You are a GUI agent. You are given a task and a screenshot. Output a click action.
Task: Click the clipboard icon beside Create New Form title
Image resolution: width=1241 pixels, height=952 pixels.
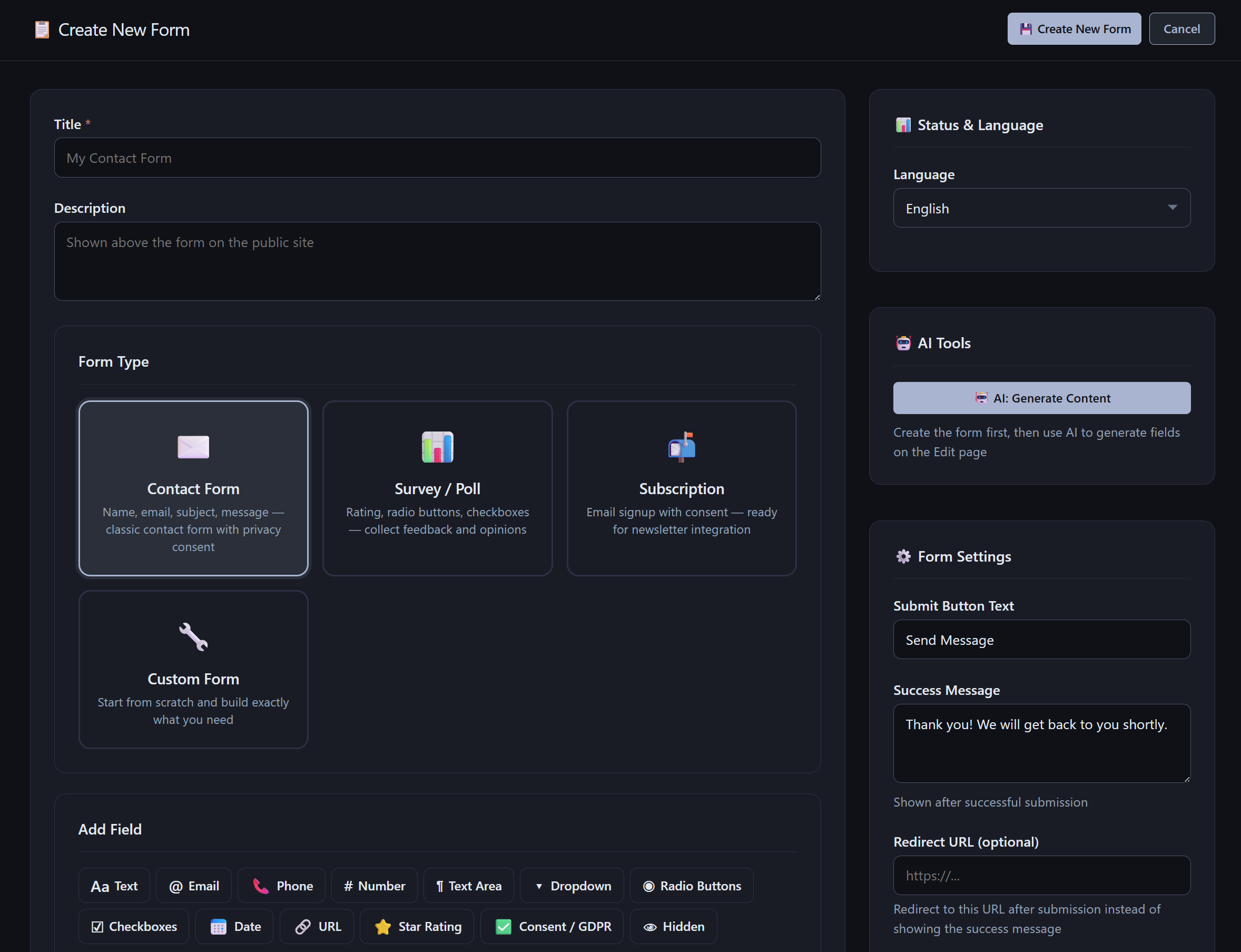coord(42,30)
